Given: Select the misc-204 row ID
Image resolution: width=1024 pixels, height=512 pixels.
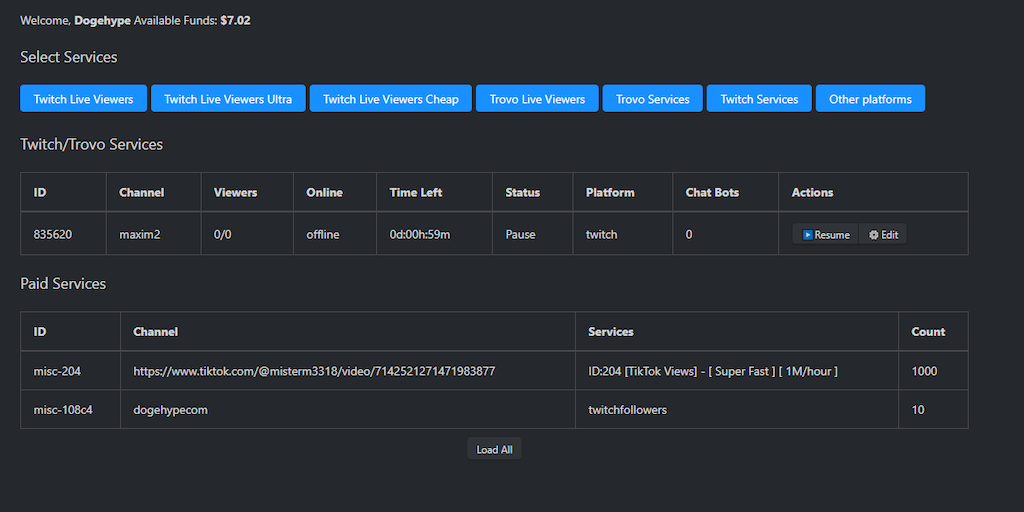Looking at the screenshot, I should (x=57, y=371).
